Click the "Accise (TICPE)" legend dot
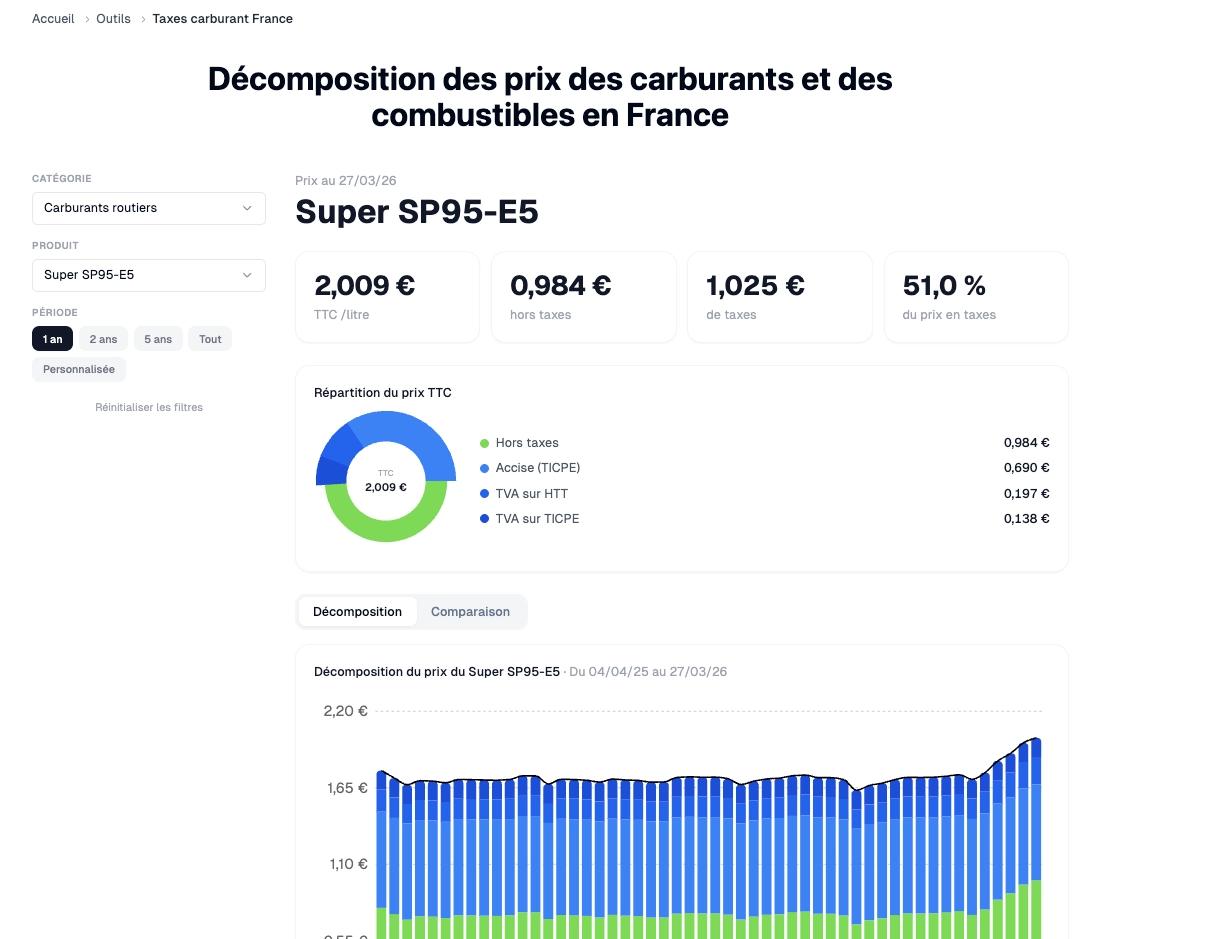The width and height of the screenshot is (1210, 939). tap(485, 468)
